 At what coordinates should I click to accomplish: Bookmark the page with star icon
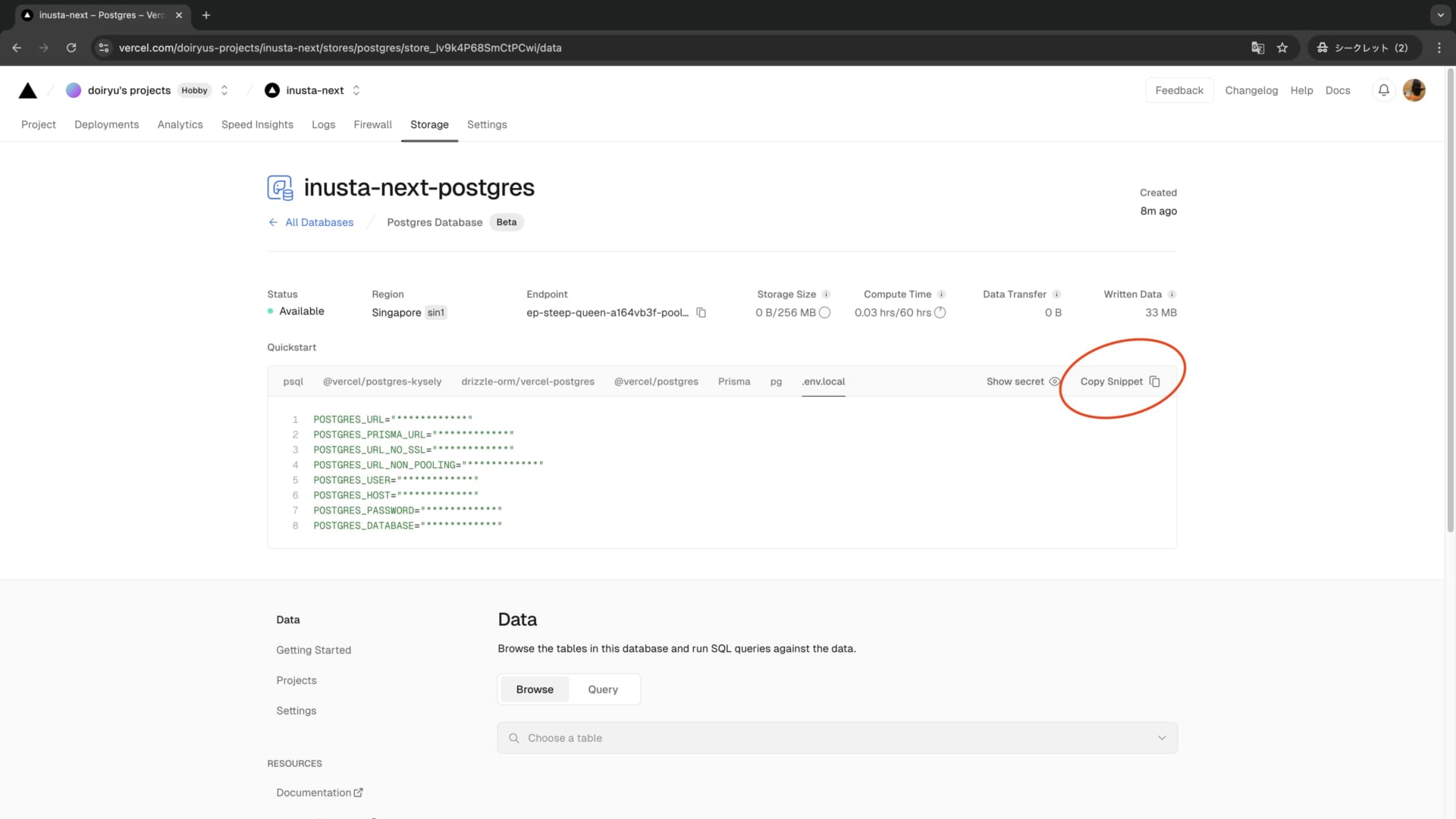pyautogui.click(x=1282, y=48)
